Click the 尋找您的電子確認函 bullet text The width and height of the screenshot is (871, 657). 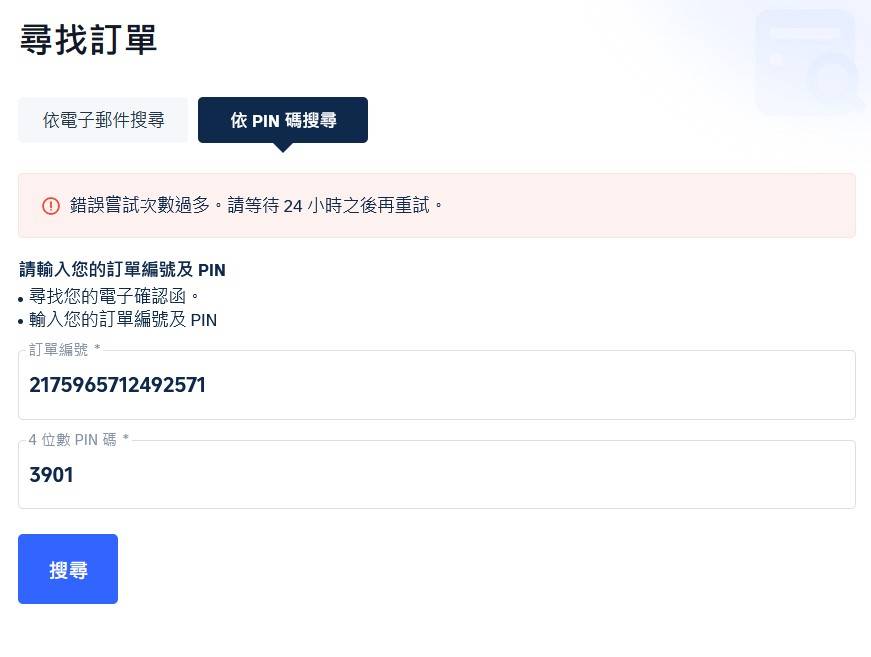(115, 296)
